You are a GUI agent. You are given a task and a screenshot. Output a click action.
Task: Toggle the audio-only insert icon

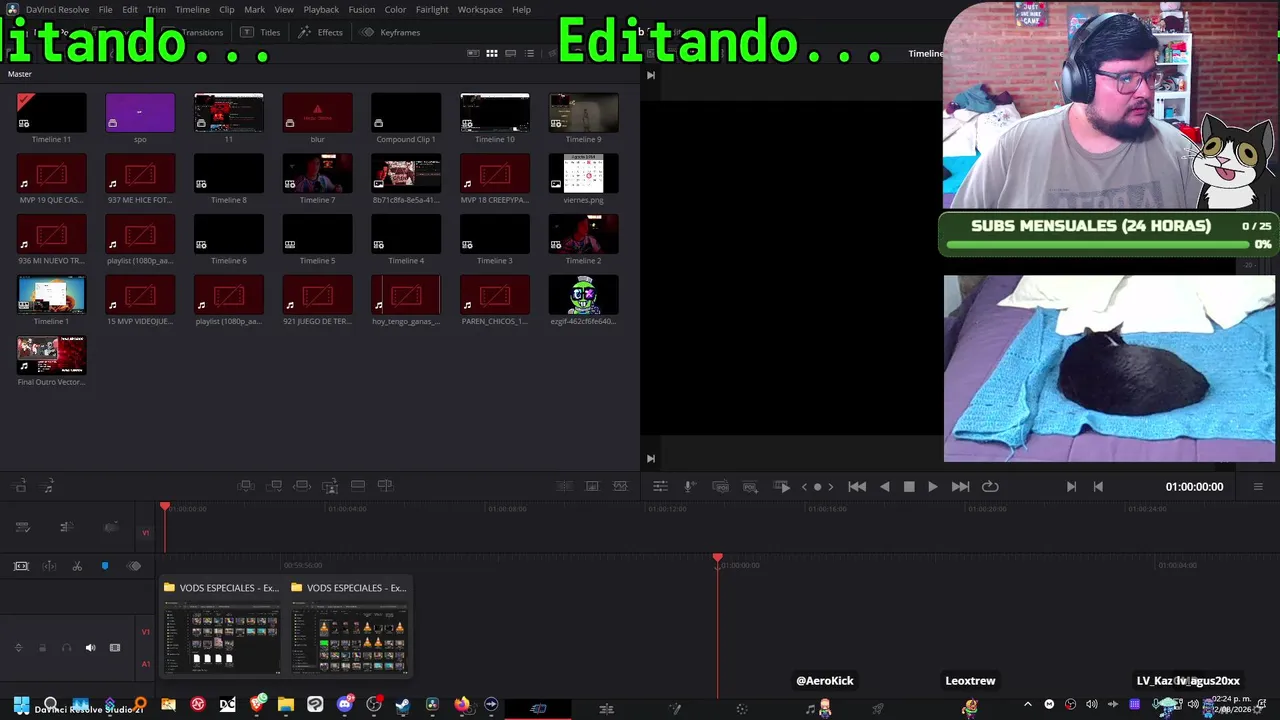pyautogui.click(x=48, y=486)
